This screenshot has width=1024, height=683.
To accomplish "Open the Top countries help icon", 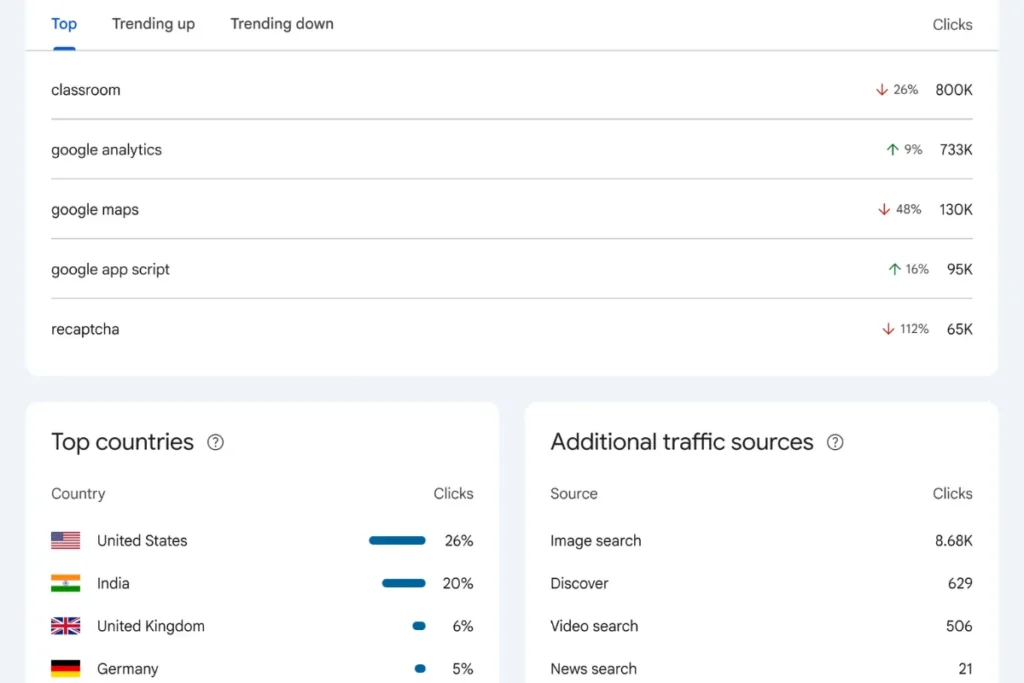I will click(215, 442).
